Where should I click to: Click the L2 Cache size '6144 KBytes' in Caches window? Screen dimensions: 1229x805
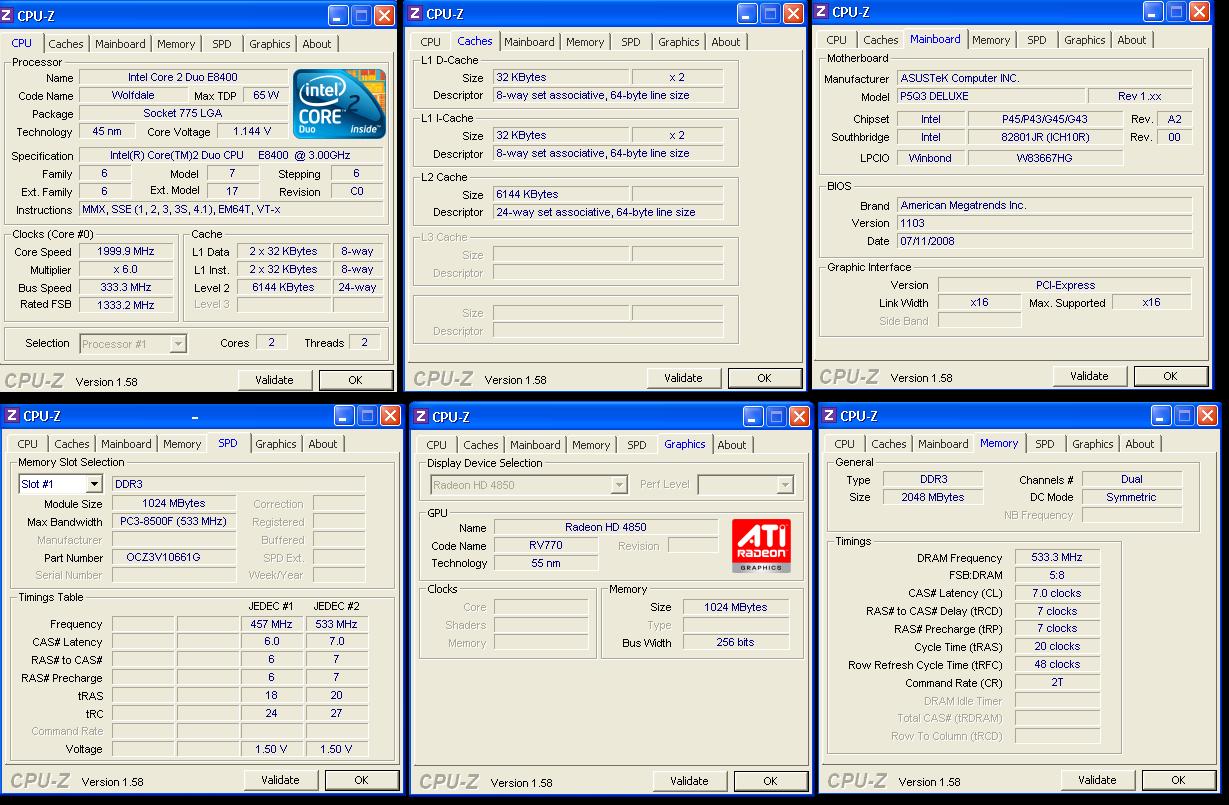point(561,194)
